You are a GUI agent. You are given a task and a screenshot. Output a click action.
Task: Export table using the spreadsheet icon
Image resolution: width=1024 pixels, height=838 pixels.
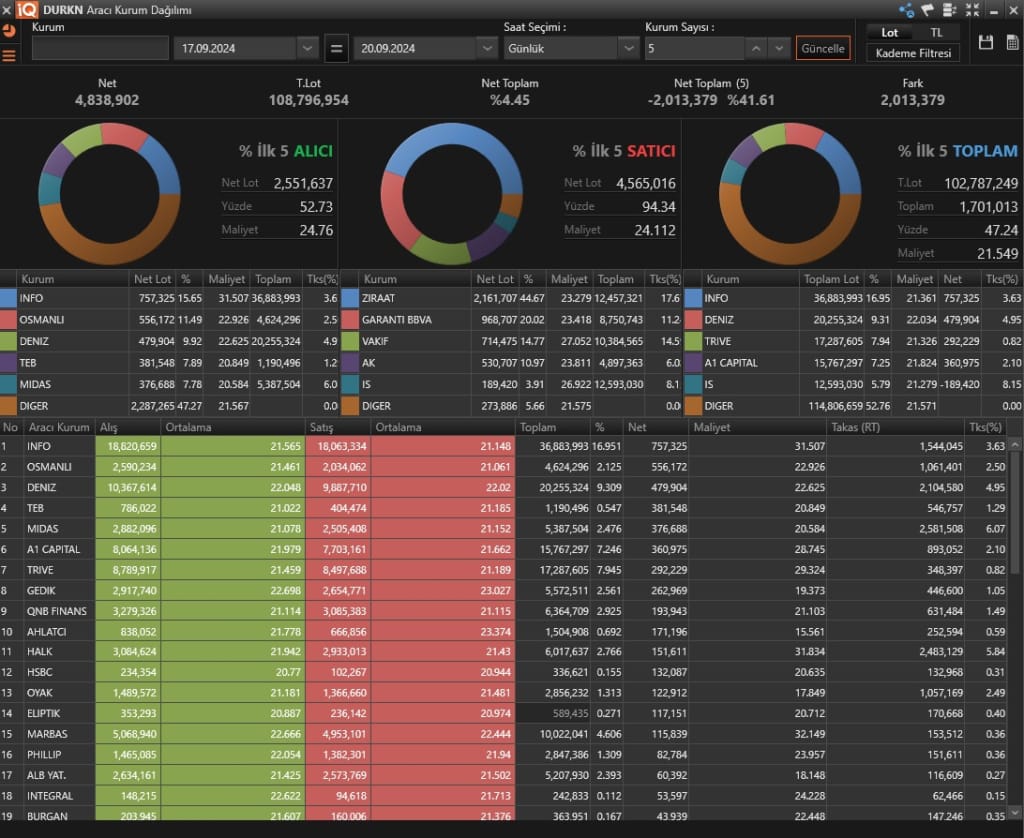tap(1012, 42)
